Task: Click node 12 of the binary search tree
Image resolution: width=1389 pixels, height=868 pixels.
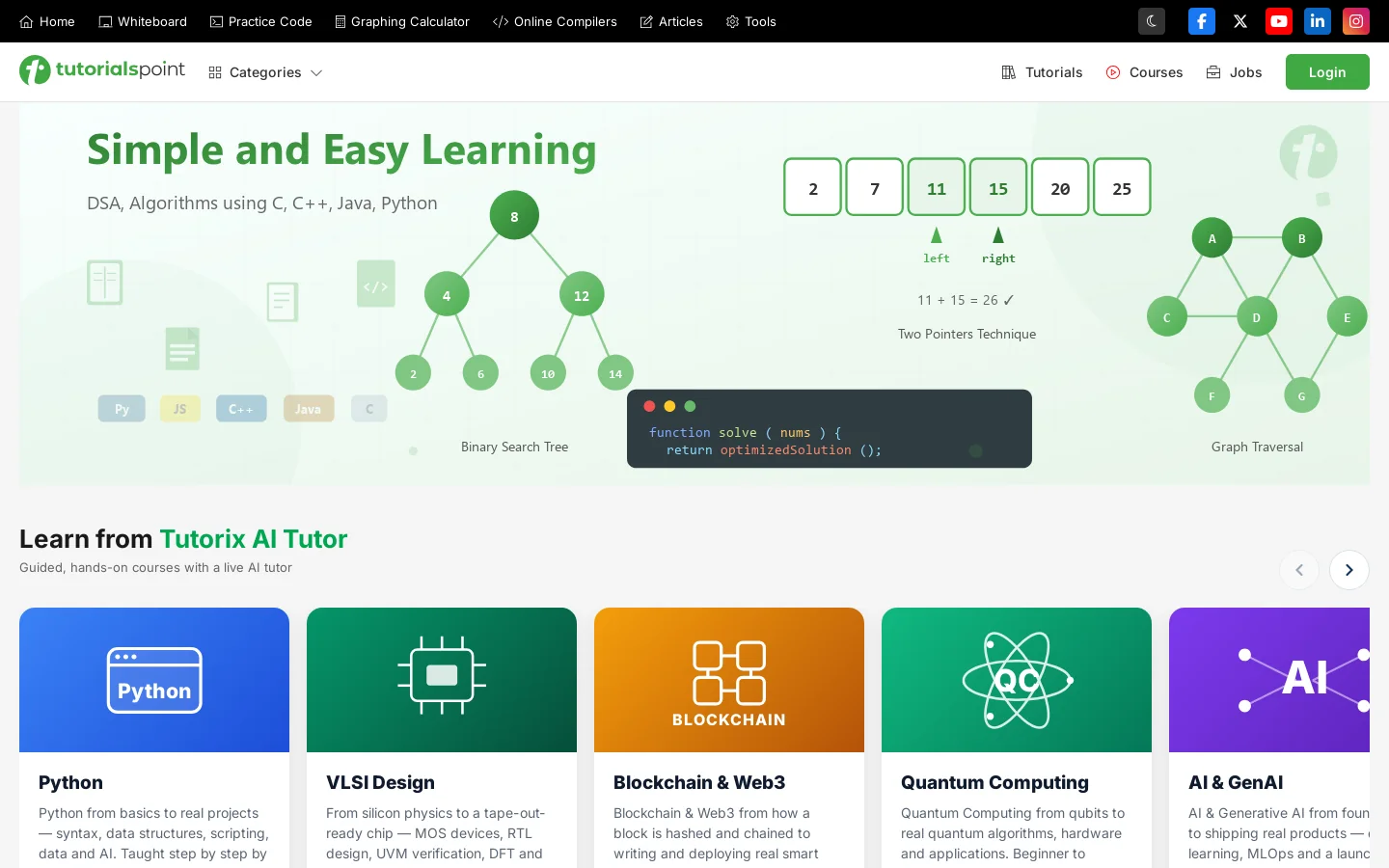Action: coord(582,295)
